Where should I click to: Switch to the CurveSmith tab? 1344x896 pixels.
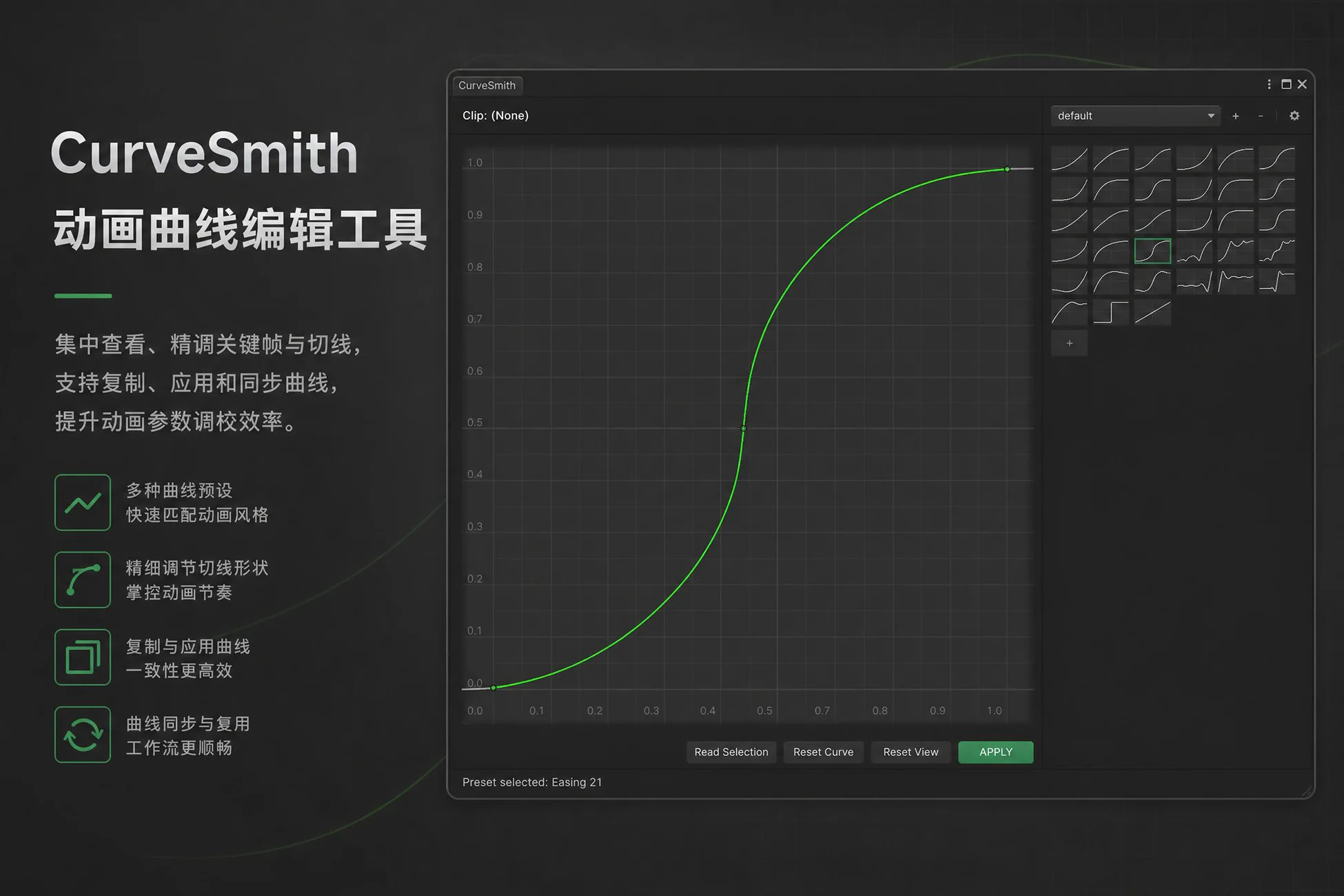click(x=487, y=85)
